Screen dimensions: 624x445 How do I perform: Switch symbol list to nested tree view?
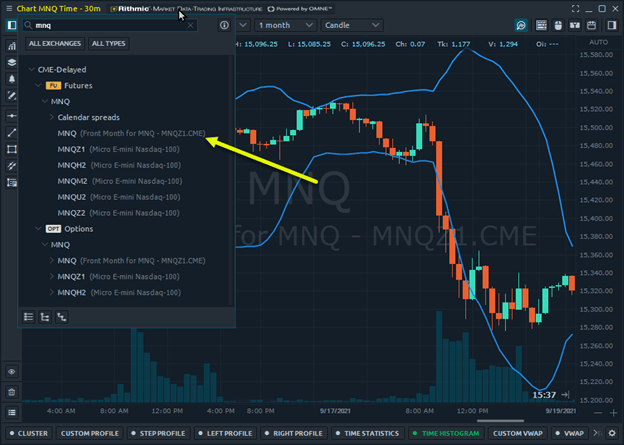click(x=62, y=317)
